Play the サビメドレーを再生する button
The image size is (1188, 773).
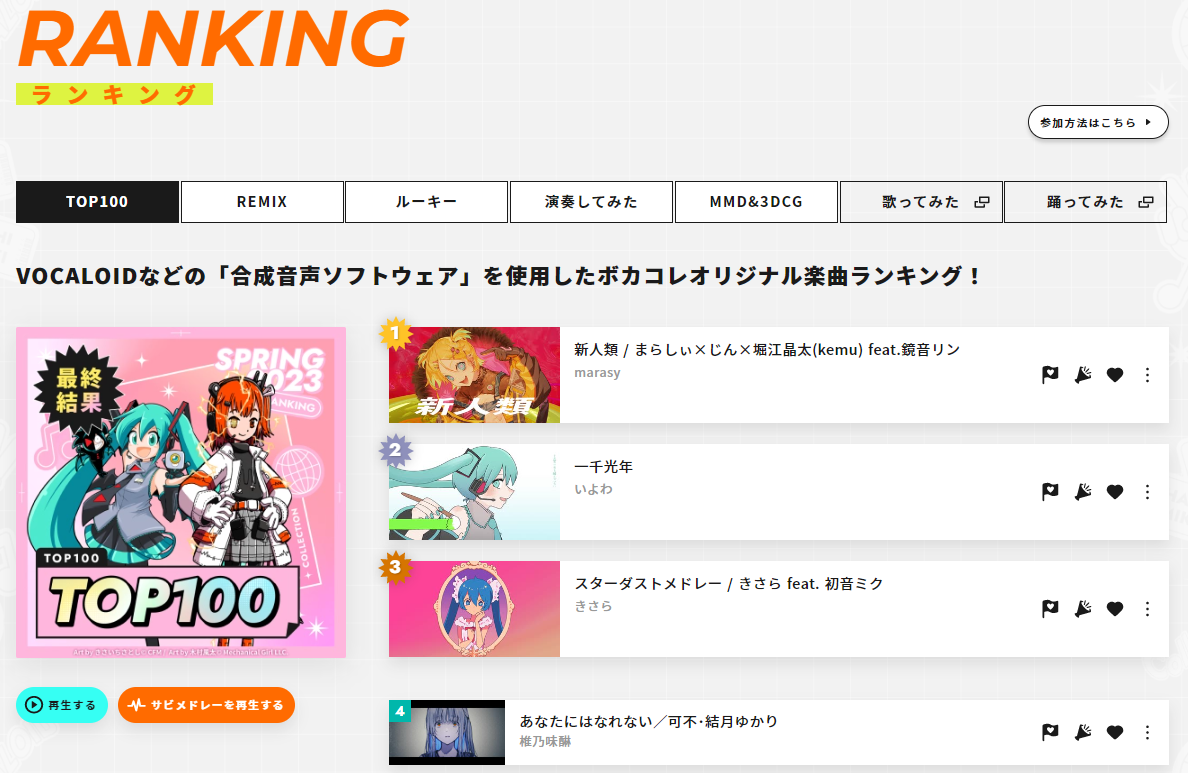tap(206, 705)
